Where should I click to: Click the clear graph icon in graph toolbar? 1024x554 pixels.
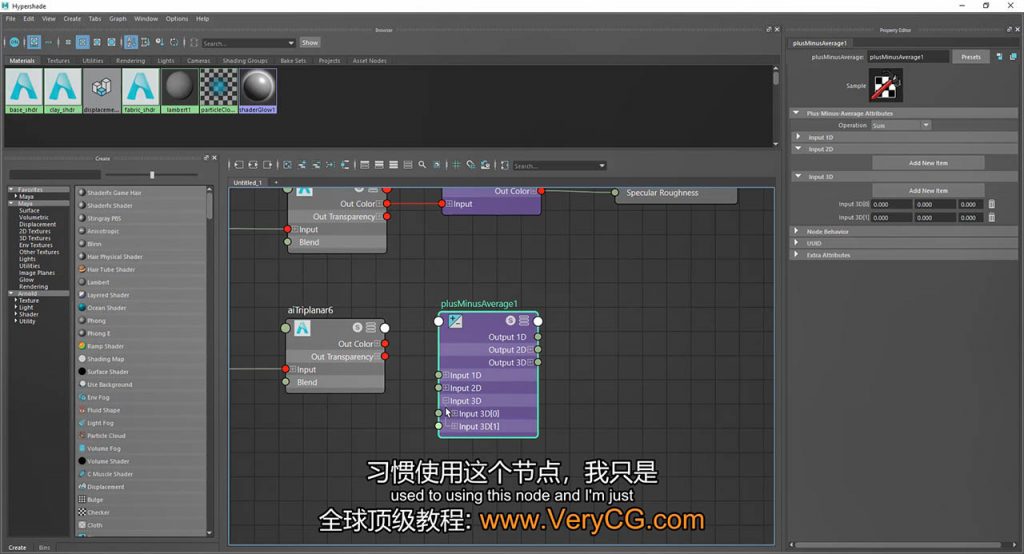[287, 165]
